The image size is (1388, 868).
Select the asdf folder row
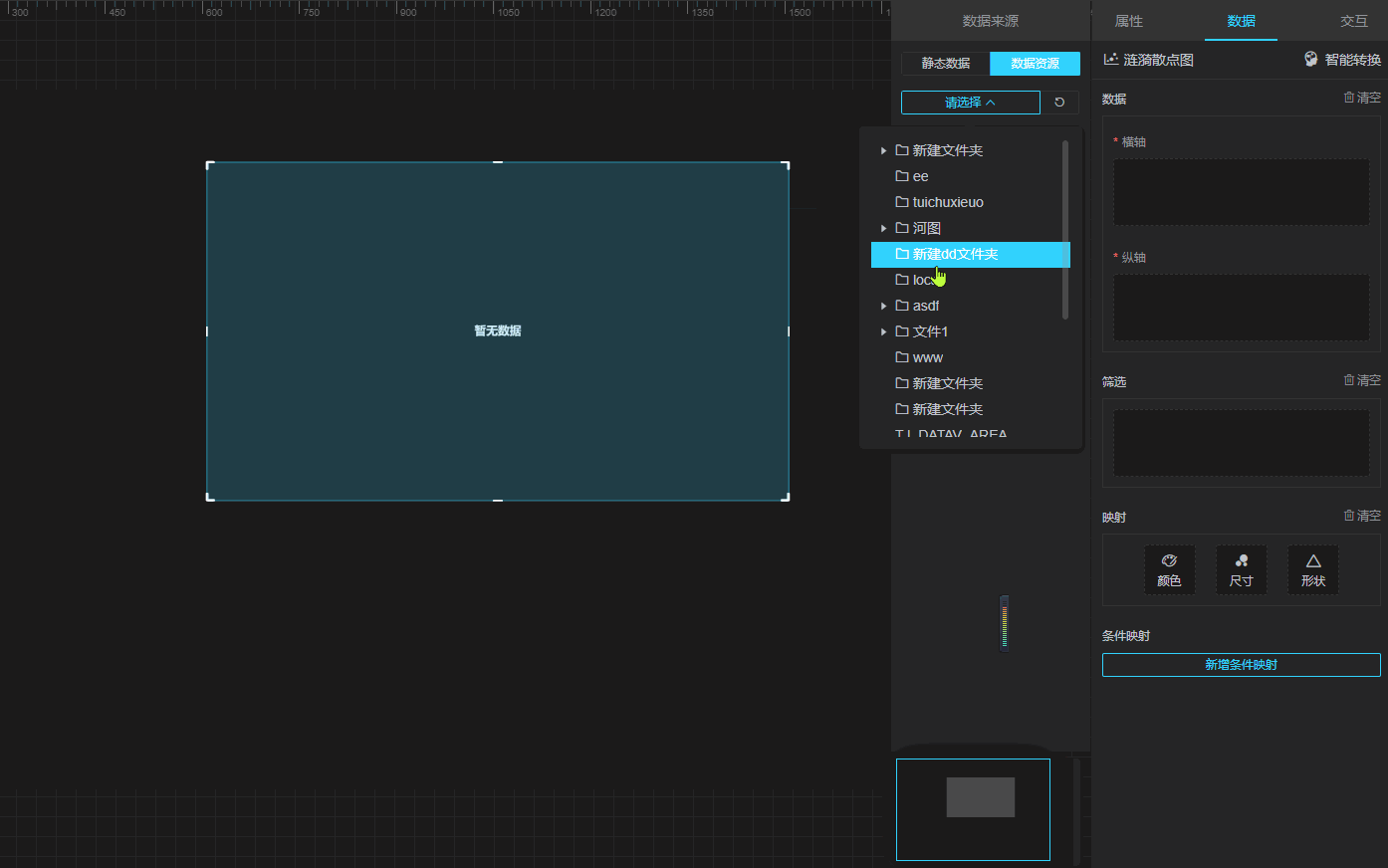point(971,306)
